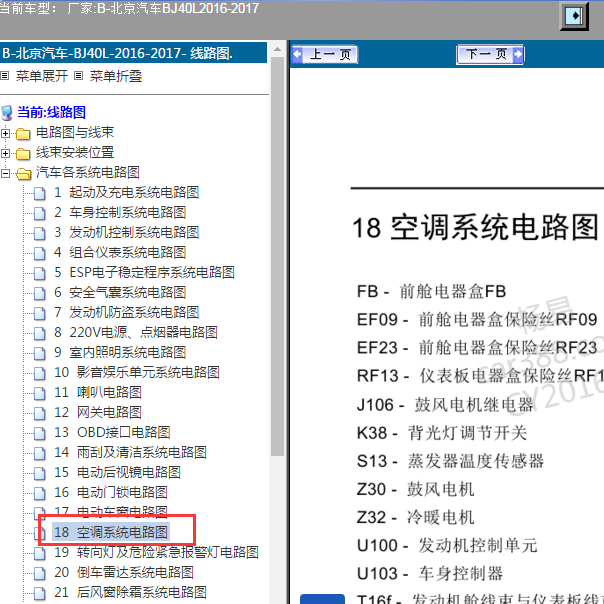Click the 18 空调系统电路图 page heading
The width and height of the screenshot is (604, 604).
click(475, 228)
